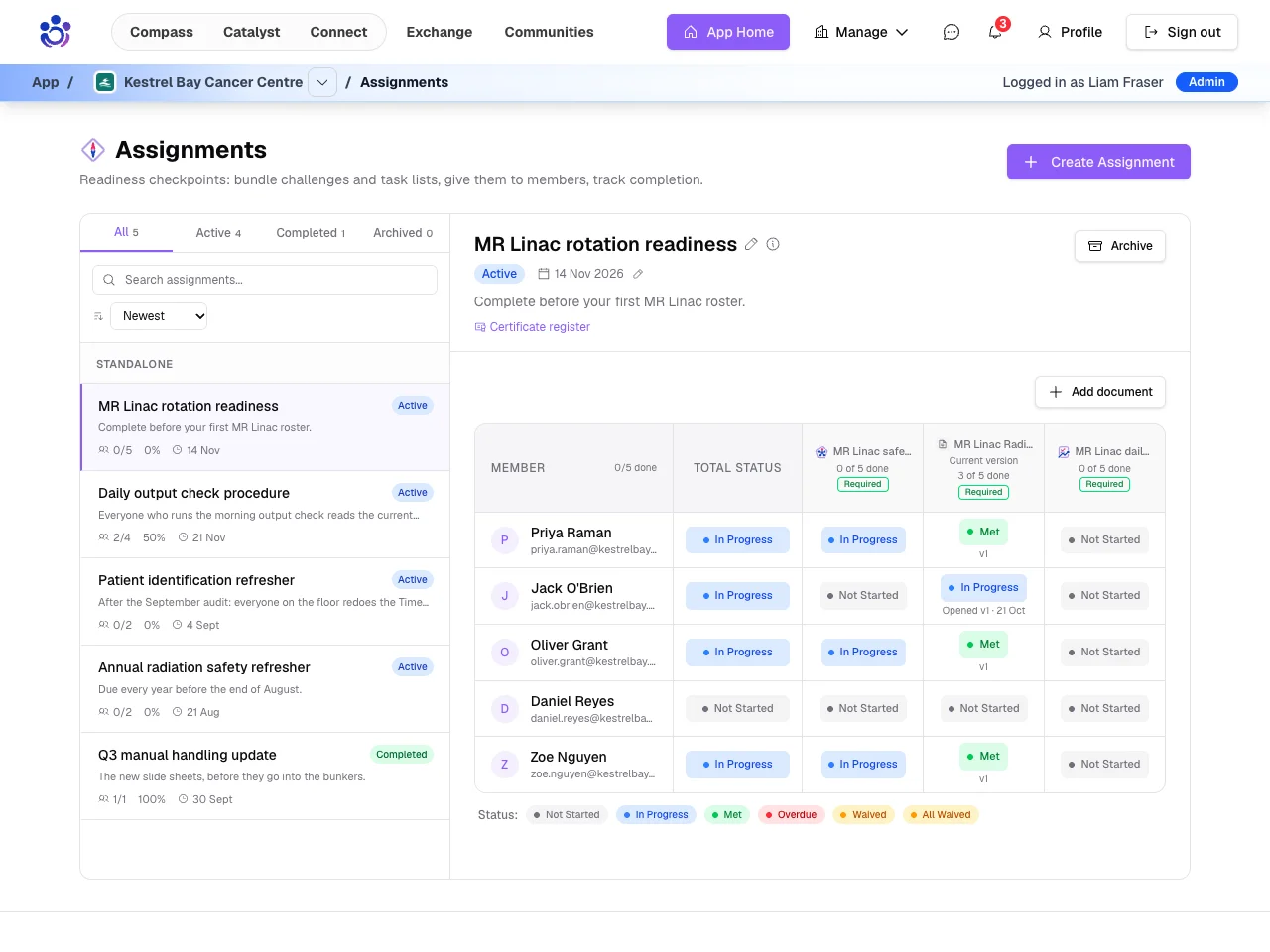Archive this assignment
The image size is (1270, 952).
click(1120, 246)
